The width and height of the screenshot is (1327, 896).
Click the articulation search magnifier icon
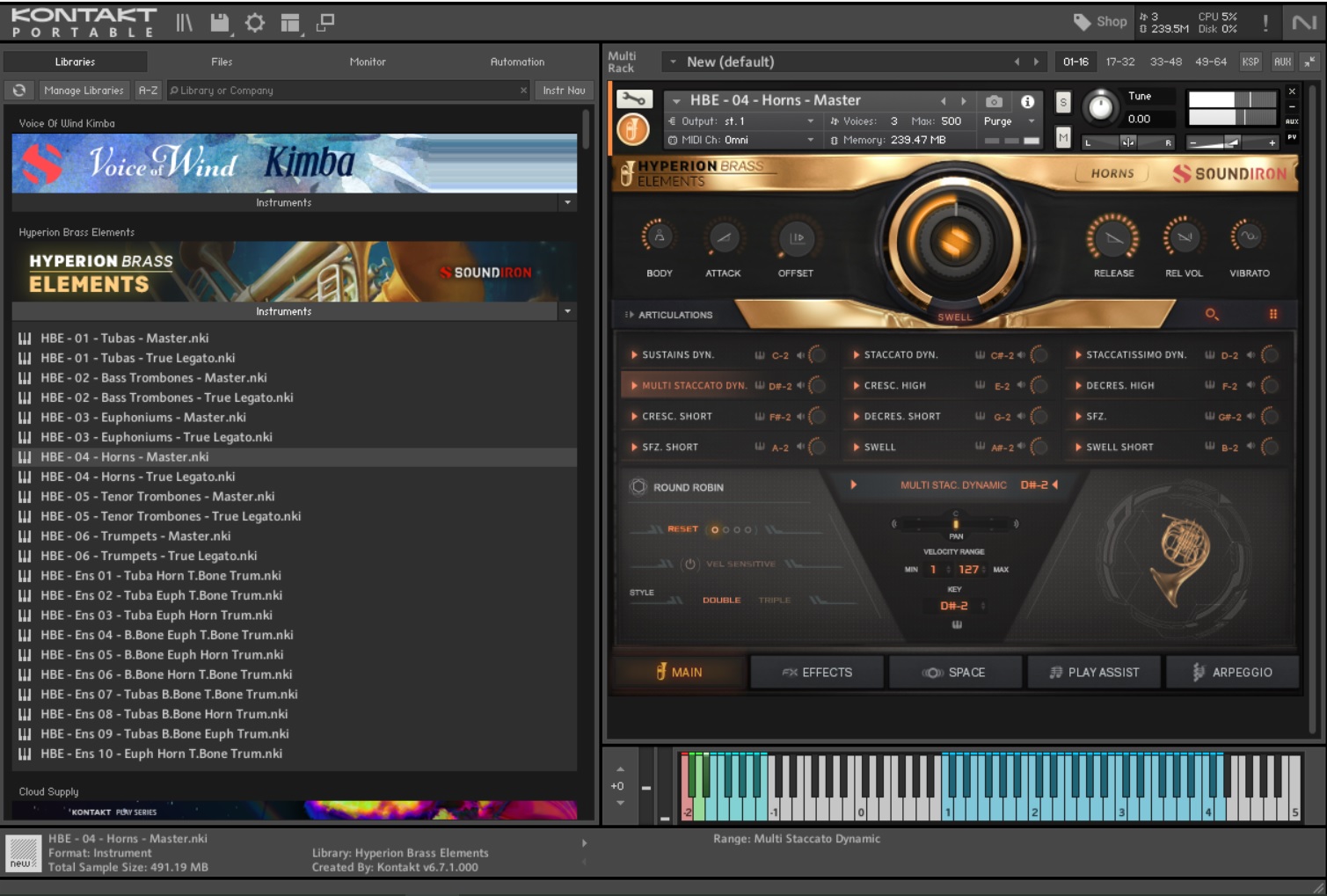[1212, 314]
